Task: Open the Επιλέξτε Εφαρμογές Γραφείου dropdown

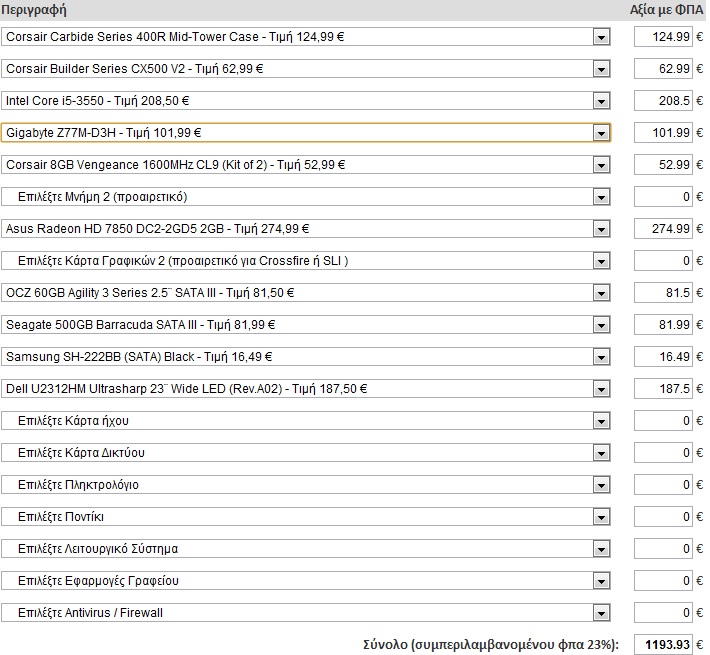Action: 306,581
